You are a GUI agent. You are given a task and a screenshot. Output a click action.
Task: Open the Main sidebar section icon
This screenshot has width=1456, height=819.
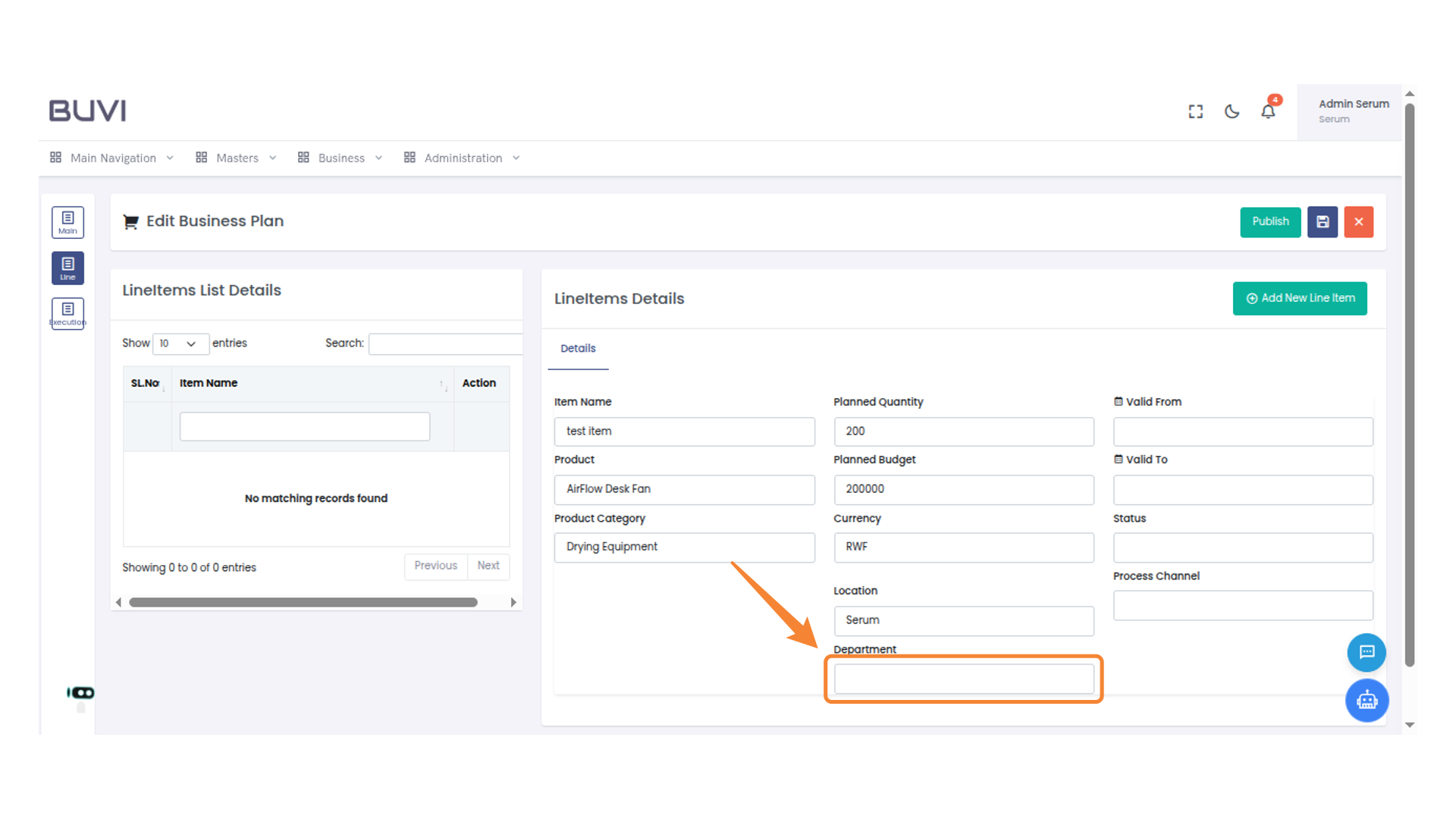67,222
